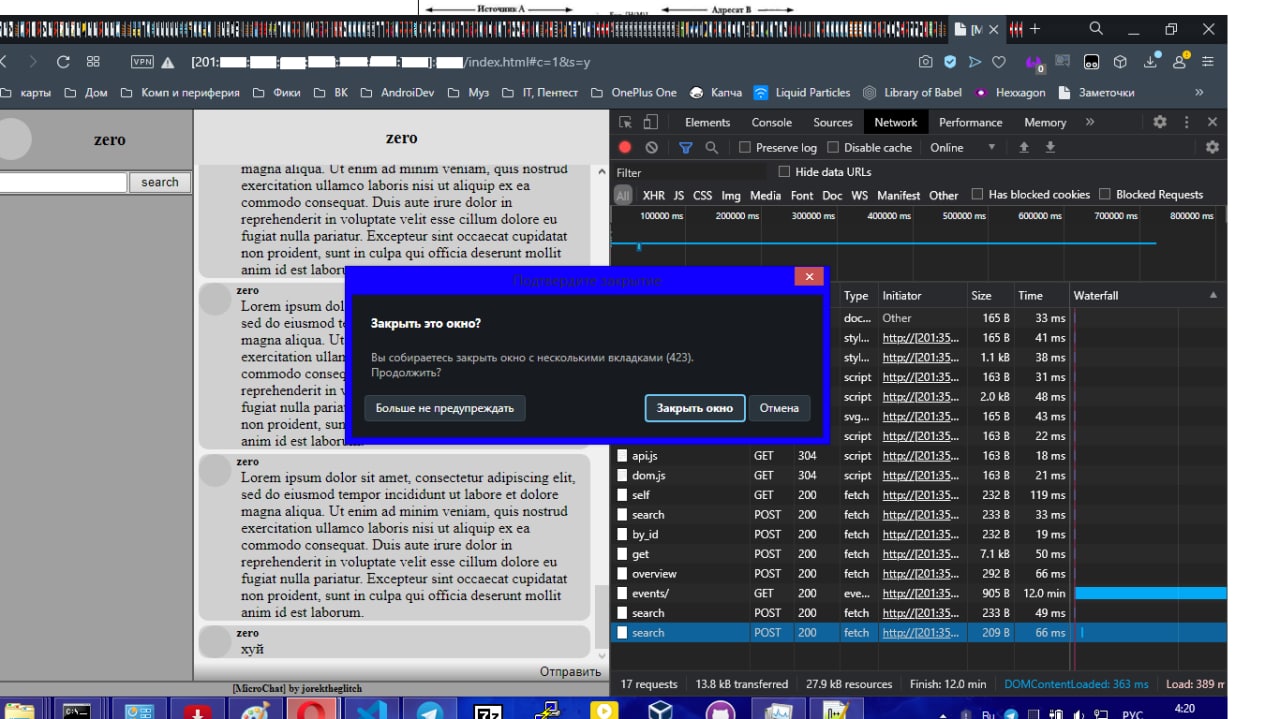The height and width of the screenshot is (719, 1280).
Task: Open Network panel settings gear
Action: [x=1212, y=147]
